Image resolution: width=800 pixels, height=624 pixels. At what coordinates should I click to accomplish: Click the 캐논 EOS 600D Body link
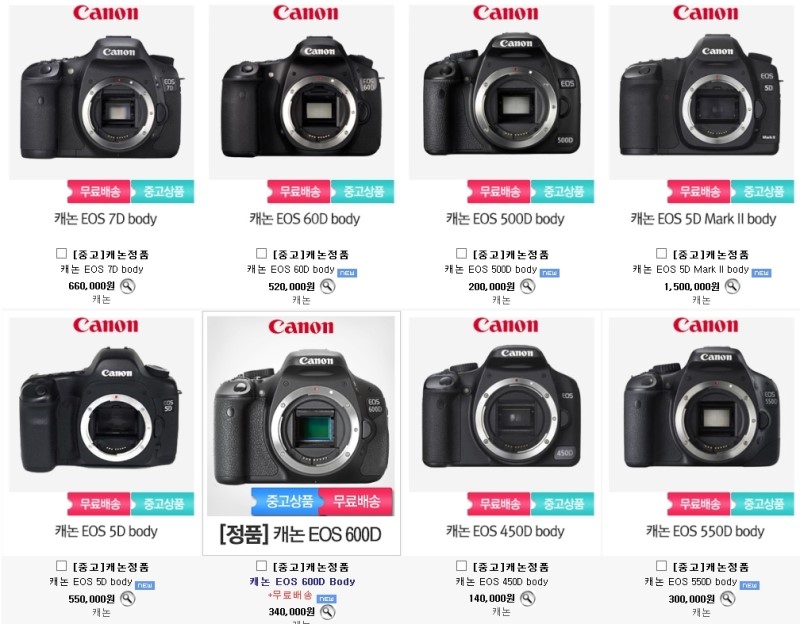pyautogui.click(x=302, y=582)
